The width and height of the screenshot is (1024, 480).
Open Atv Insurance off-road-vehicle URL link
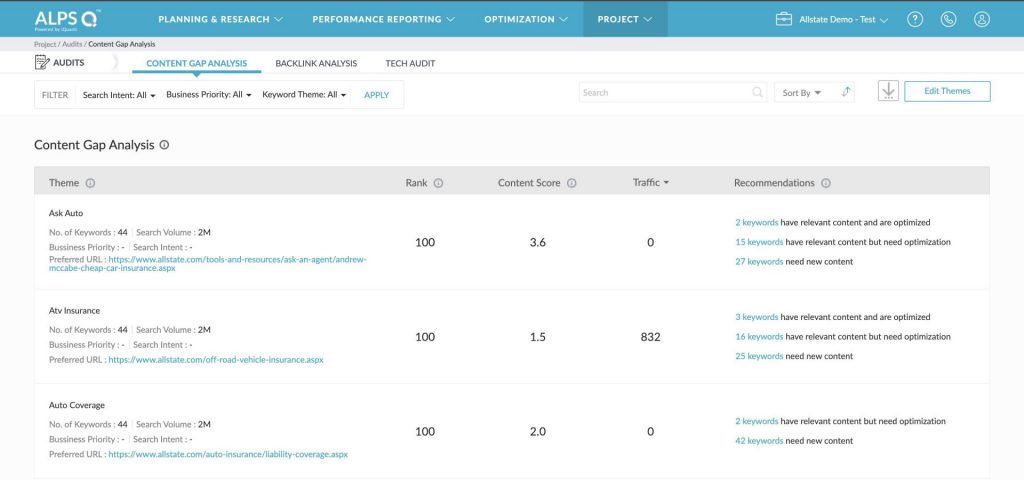[x=216, y=360]
